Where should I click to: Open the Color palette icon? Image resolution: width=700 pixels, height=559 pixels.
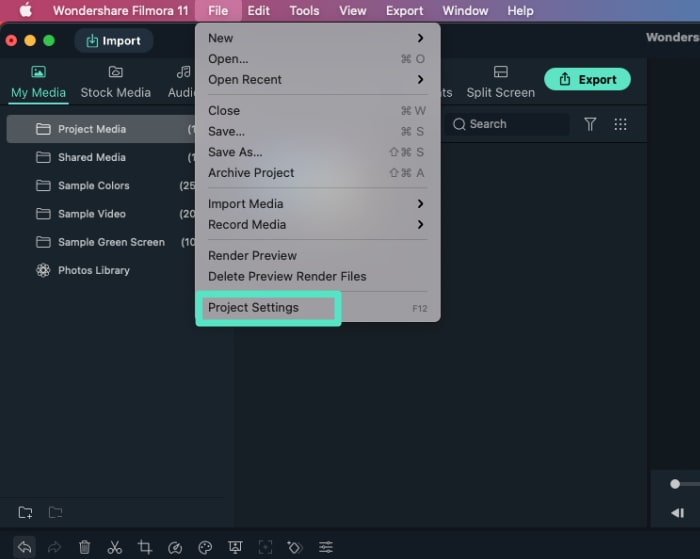tap(205, 547)
